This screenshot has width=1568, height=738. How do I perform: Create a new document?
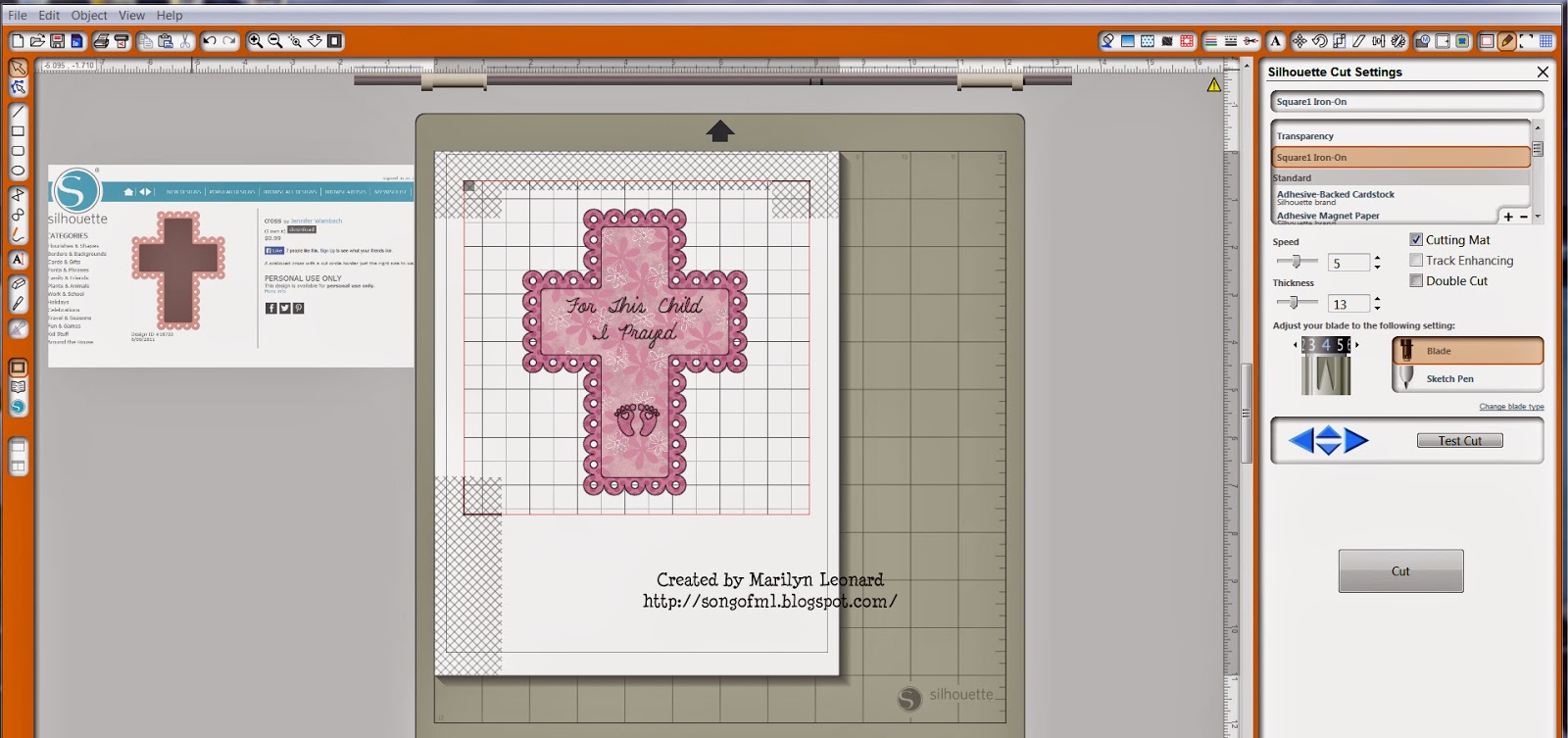point(18,41)
